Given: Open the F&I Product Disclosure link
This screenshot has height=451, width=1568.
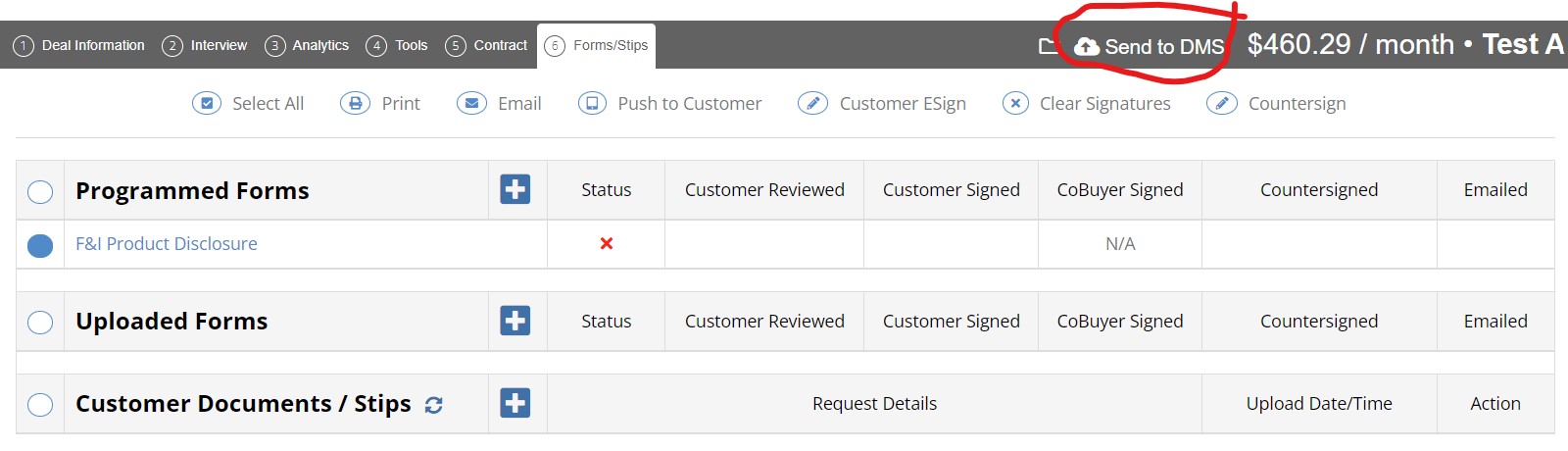Looking at the screenshot, I should (167, 244).
